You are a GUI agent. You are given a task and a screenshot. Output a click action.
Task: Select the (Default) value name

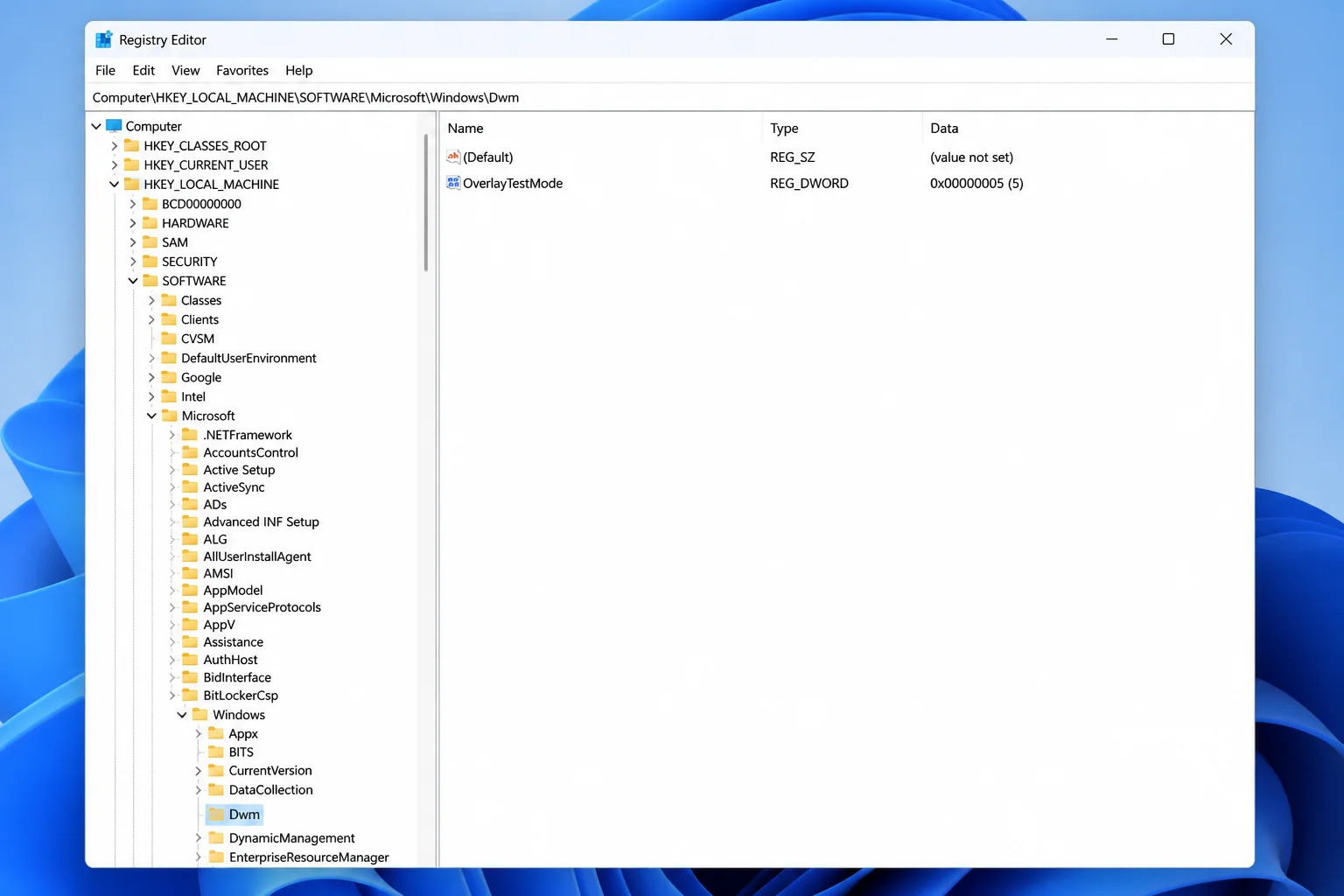point(488,157)
